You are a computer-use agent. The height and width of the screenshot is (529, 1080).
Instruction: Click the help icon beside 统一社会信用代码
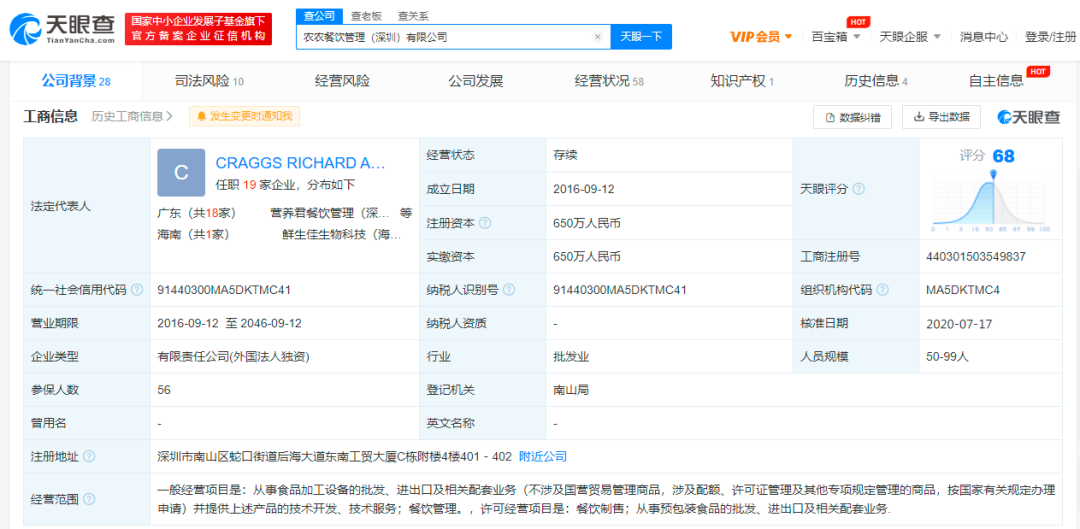(x=137, y=289)
